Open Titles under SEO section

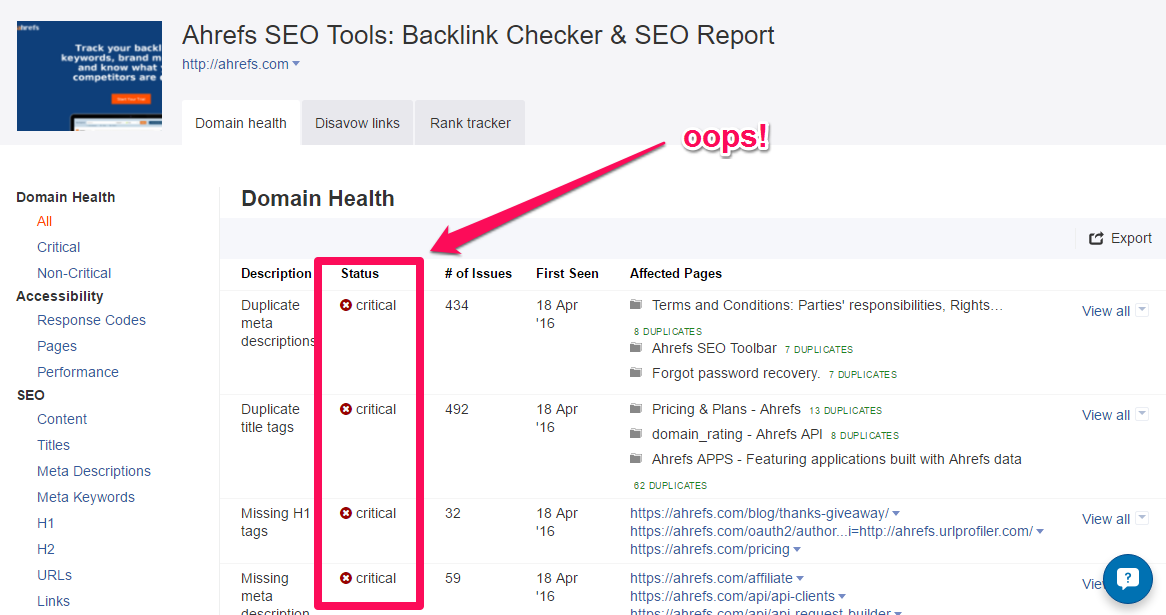(x=54, y=445)
